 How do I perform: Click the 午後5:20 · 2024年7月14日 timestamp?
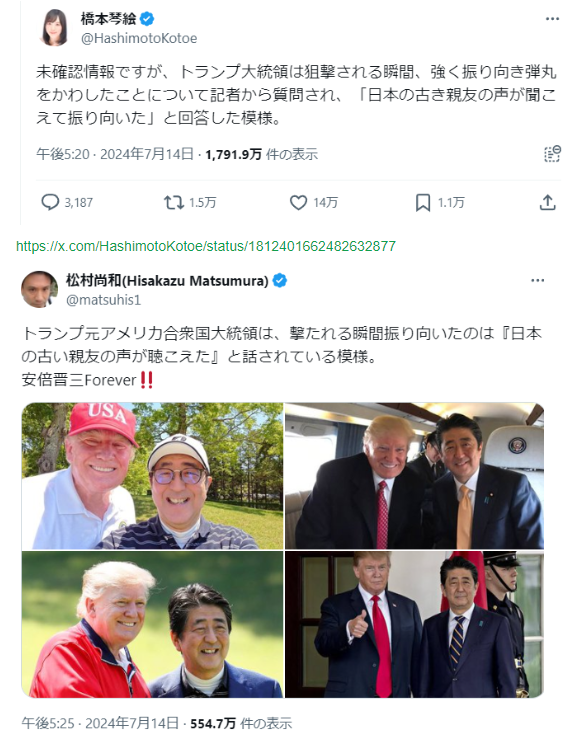point(115,154)
